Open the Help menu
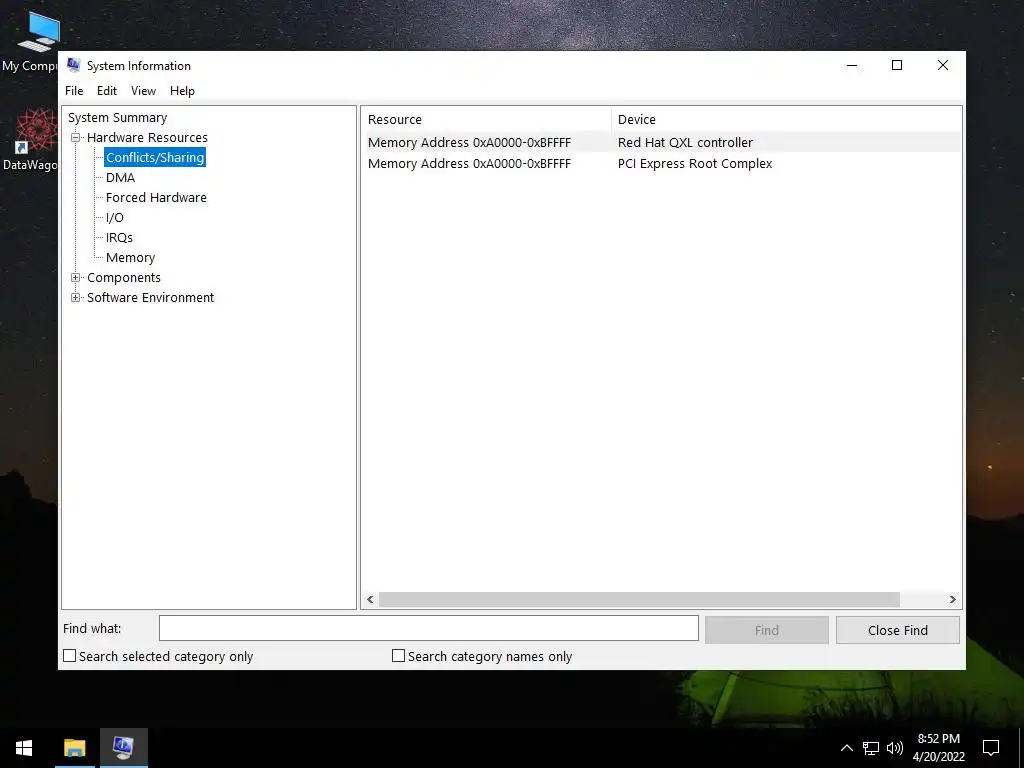The height and width of the screenshot is (768, 1024). [x=182, y=91]
